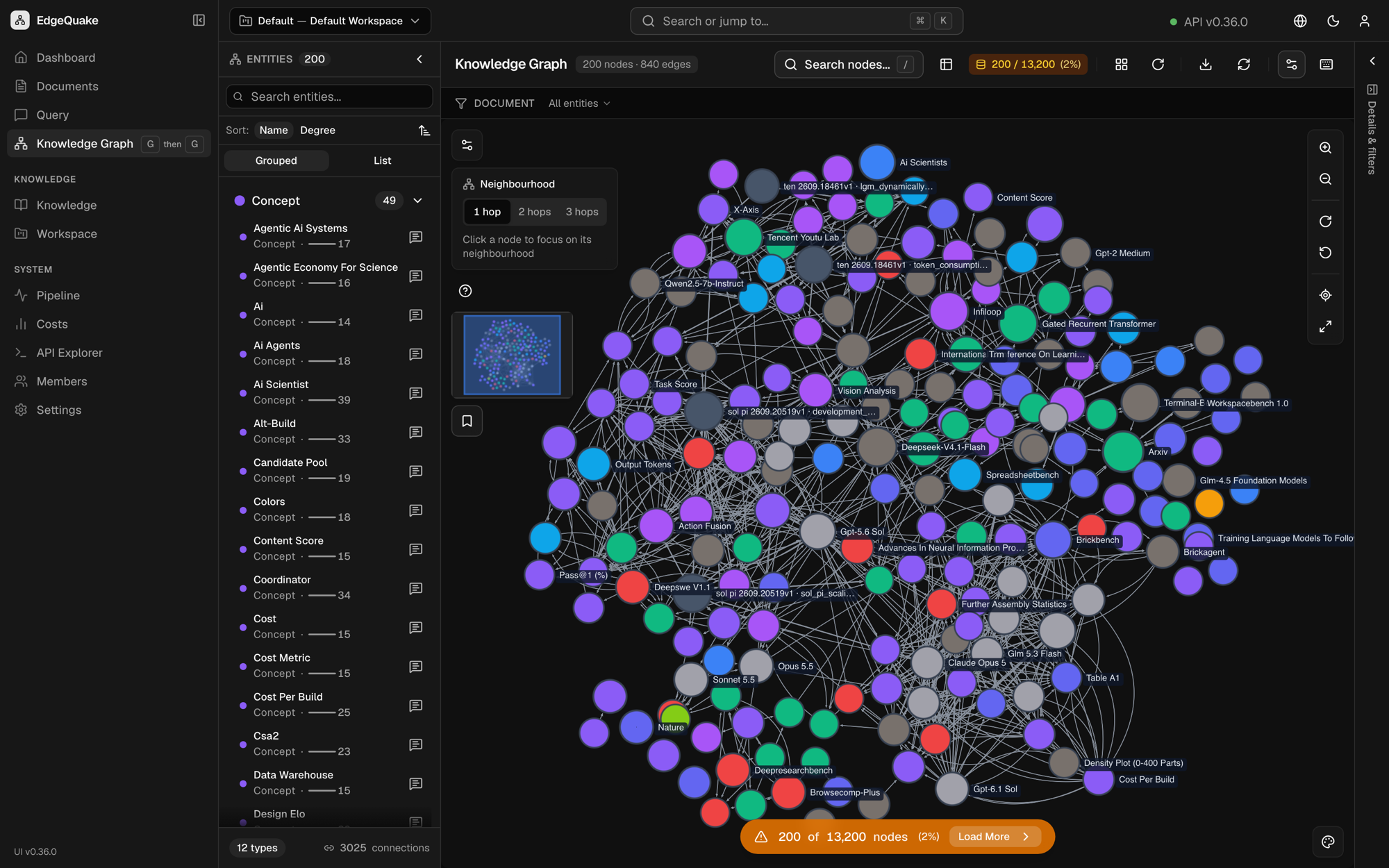
Task: Expand the Details & filters panel
Action: click(1372, 61)
